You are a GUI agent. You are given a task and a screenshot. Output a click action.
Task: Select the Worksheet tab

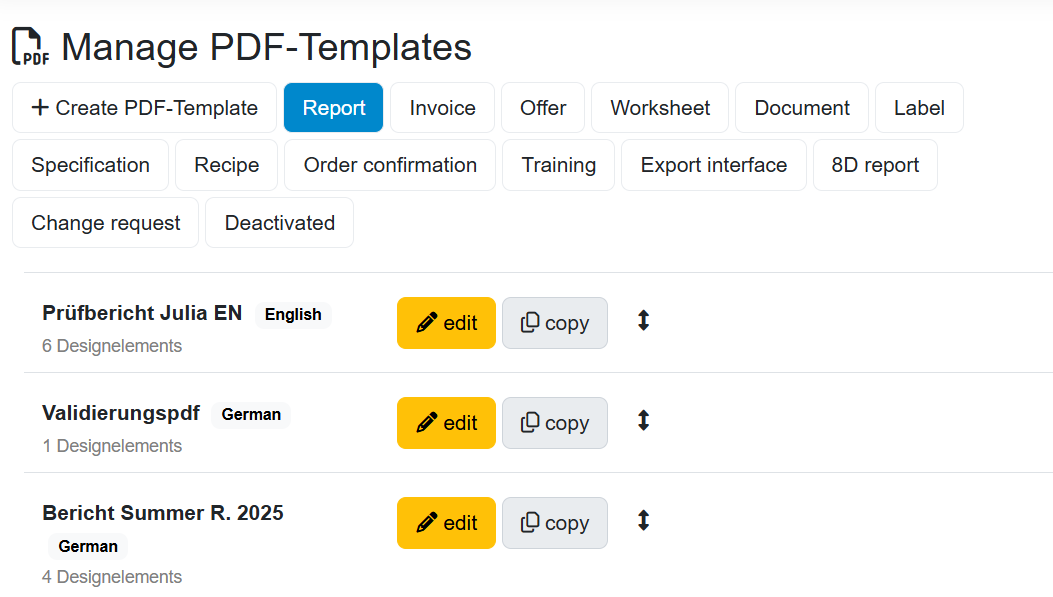click(x=660, y=107)
